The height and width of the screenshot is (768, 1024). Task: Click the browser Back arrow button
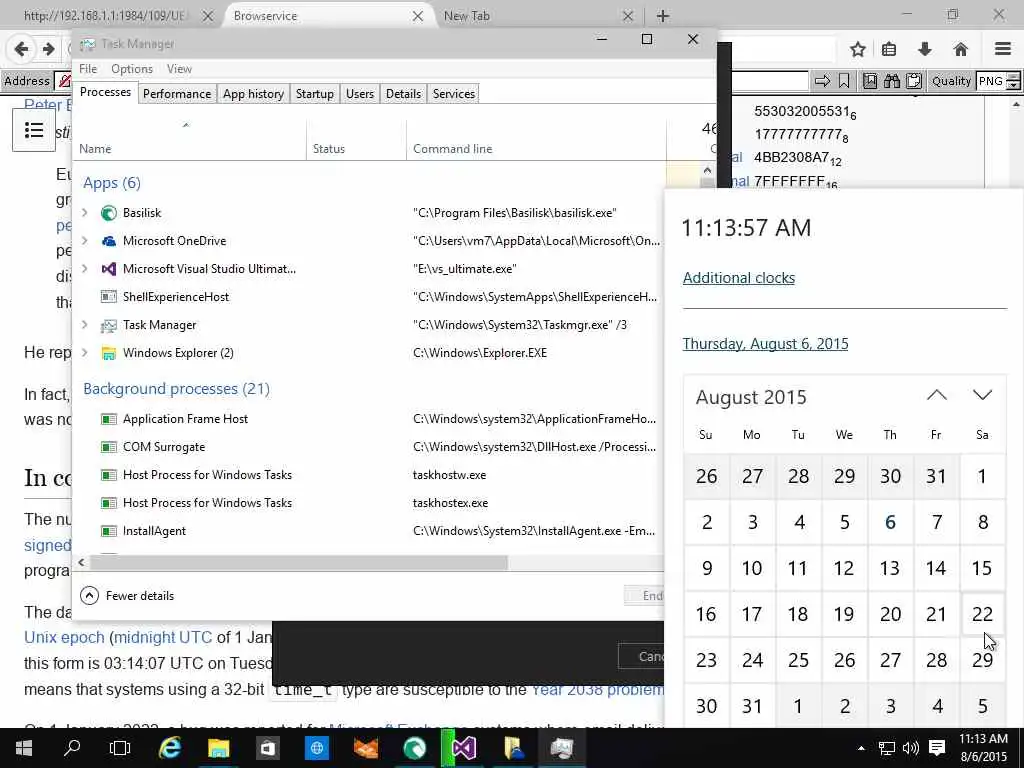(x=22, y=49)
